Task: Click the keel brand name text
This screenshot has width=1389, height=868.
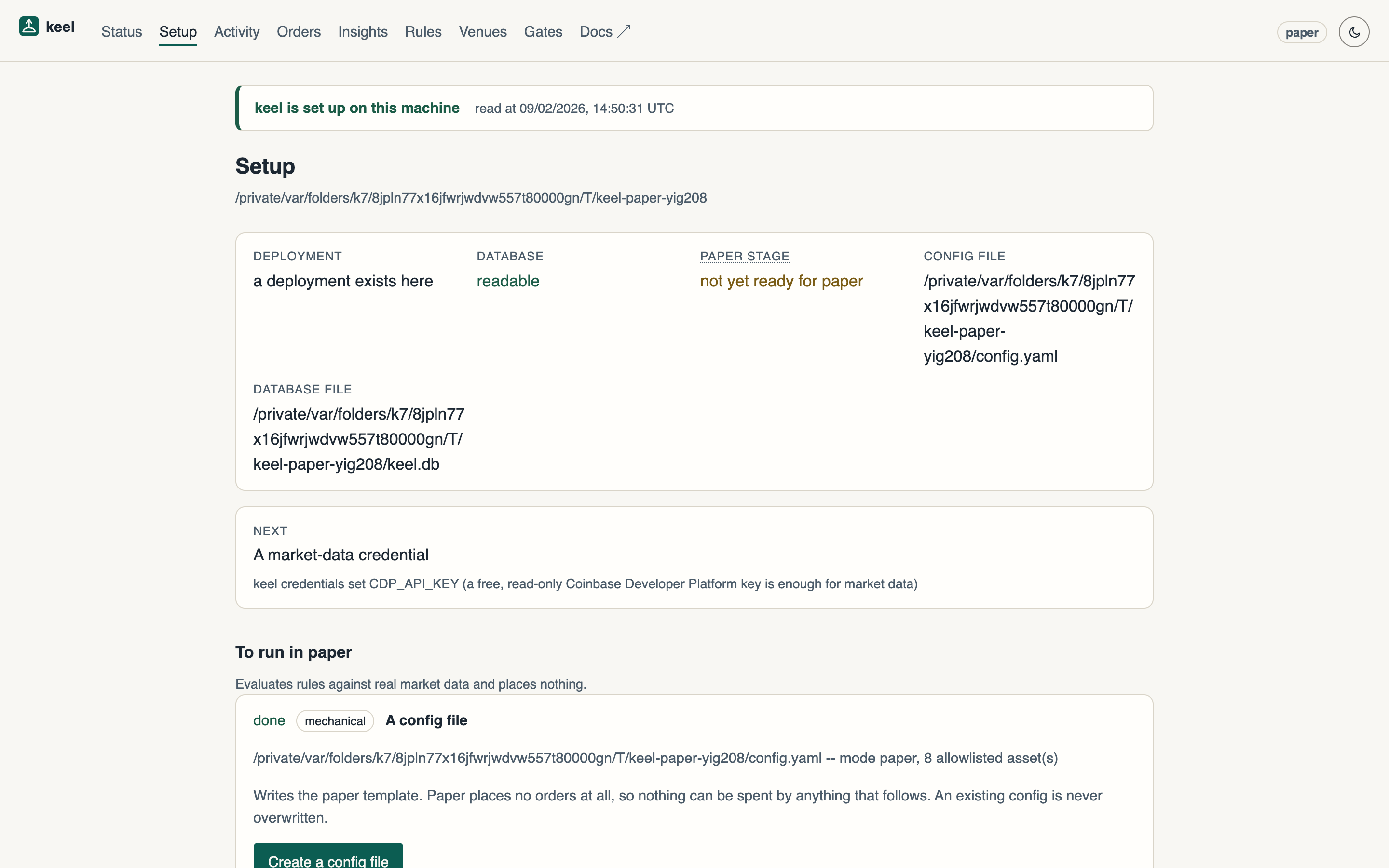Action: [x=60, y=27]
